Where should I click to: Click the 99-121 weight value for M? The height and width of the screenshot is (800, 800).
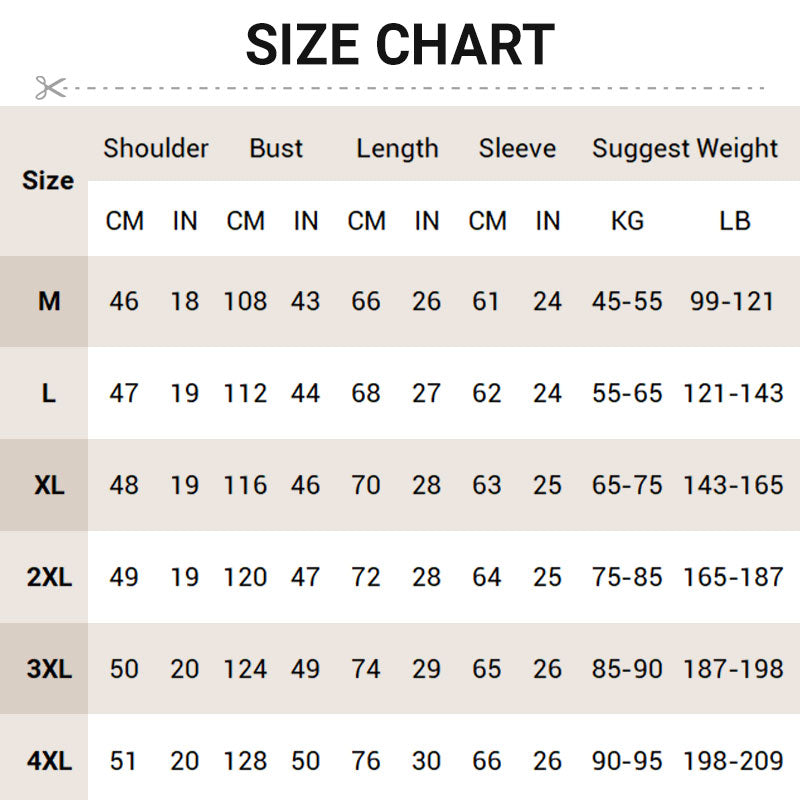[x=732, y=301]
